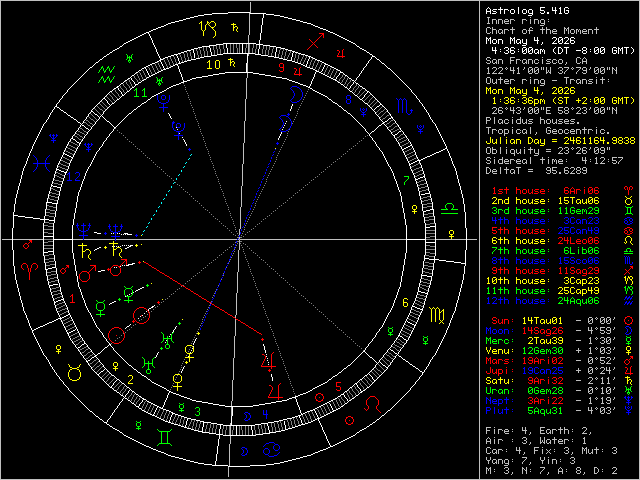Click the Aquarius glyph beside the 12th house row

629,301
